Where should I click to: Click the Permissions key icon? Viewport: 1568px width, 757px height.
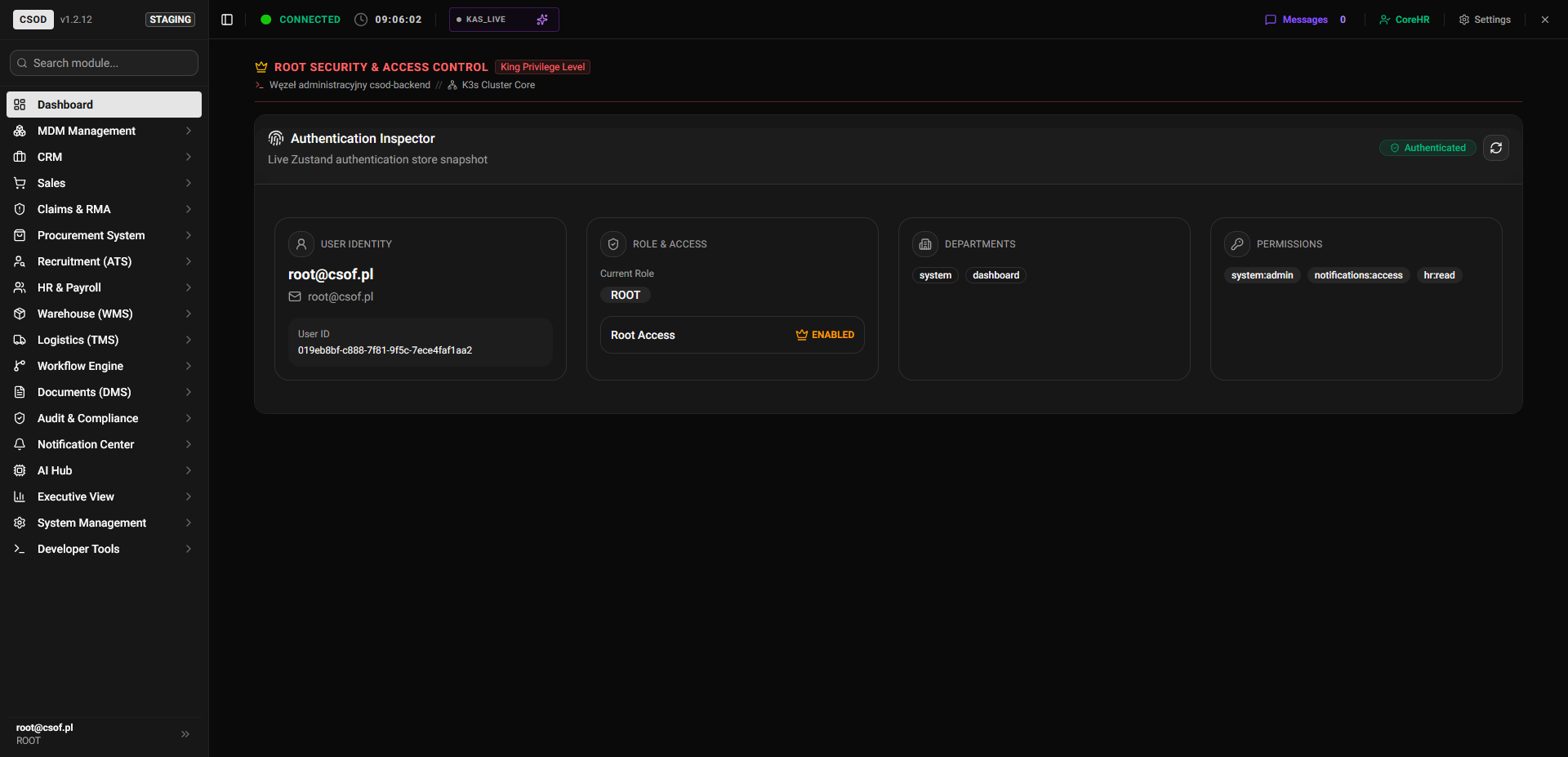pos(1237,244)
